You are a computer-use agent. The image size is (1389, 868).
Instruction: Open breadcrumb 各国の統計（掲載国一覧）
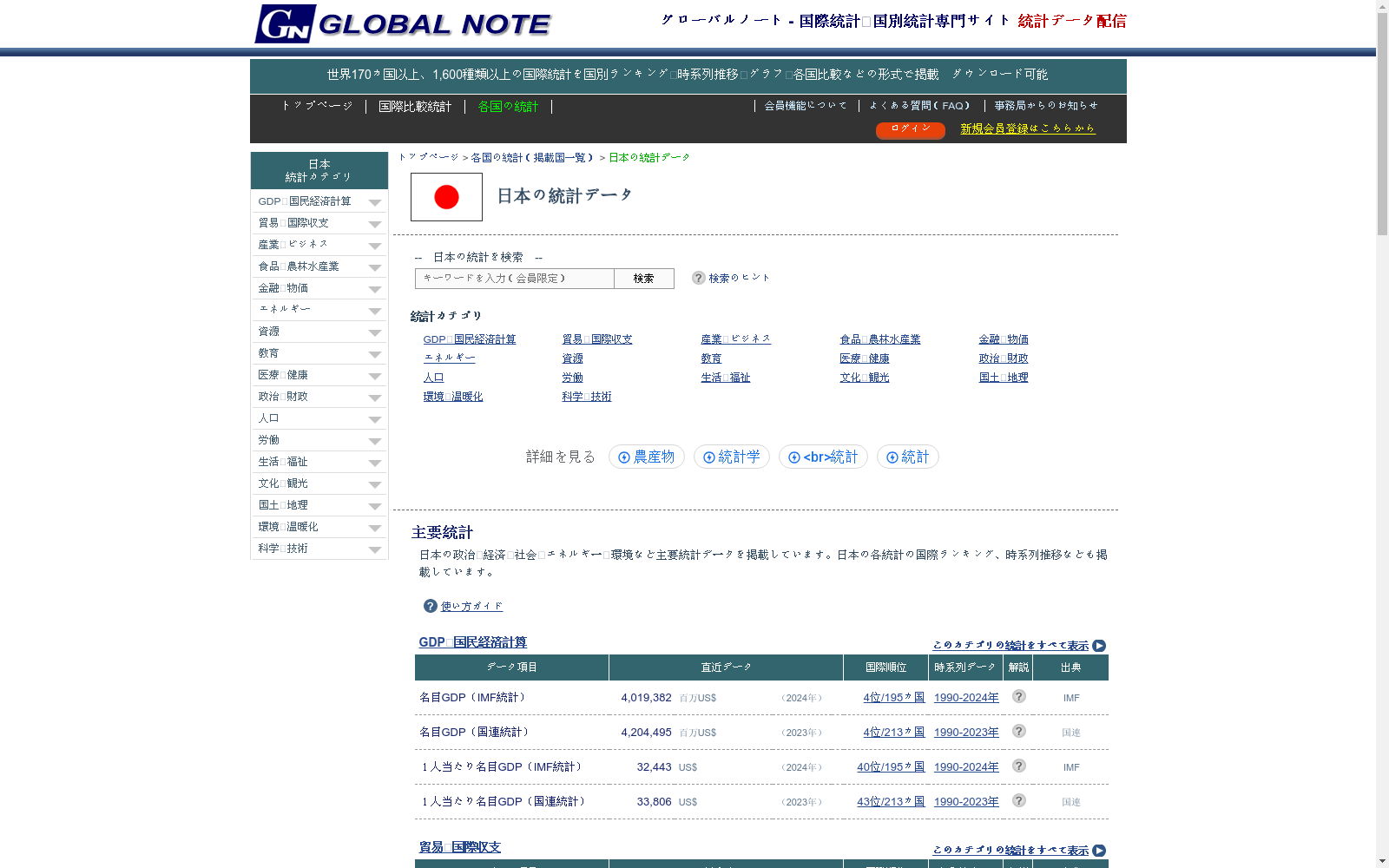click(x=532, y=158)
